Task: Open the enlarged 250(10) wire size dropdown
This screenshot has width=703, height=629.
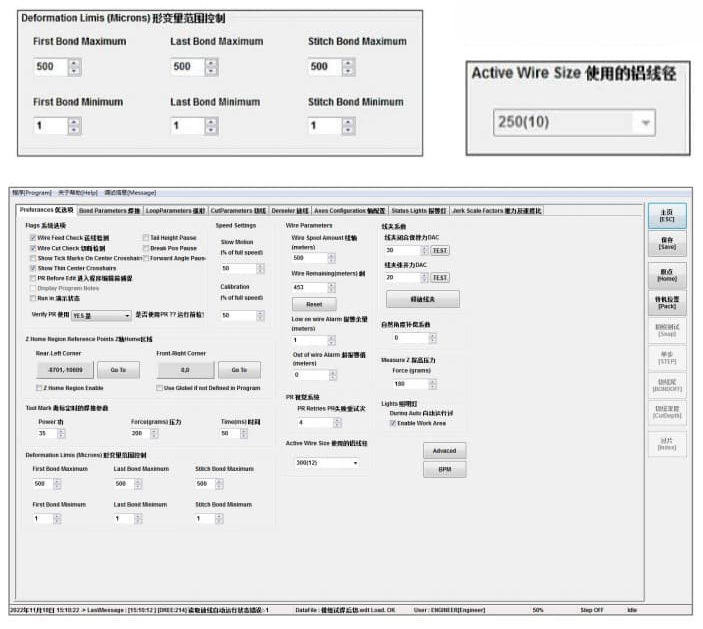Action: pos(574,122)
